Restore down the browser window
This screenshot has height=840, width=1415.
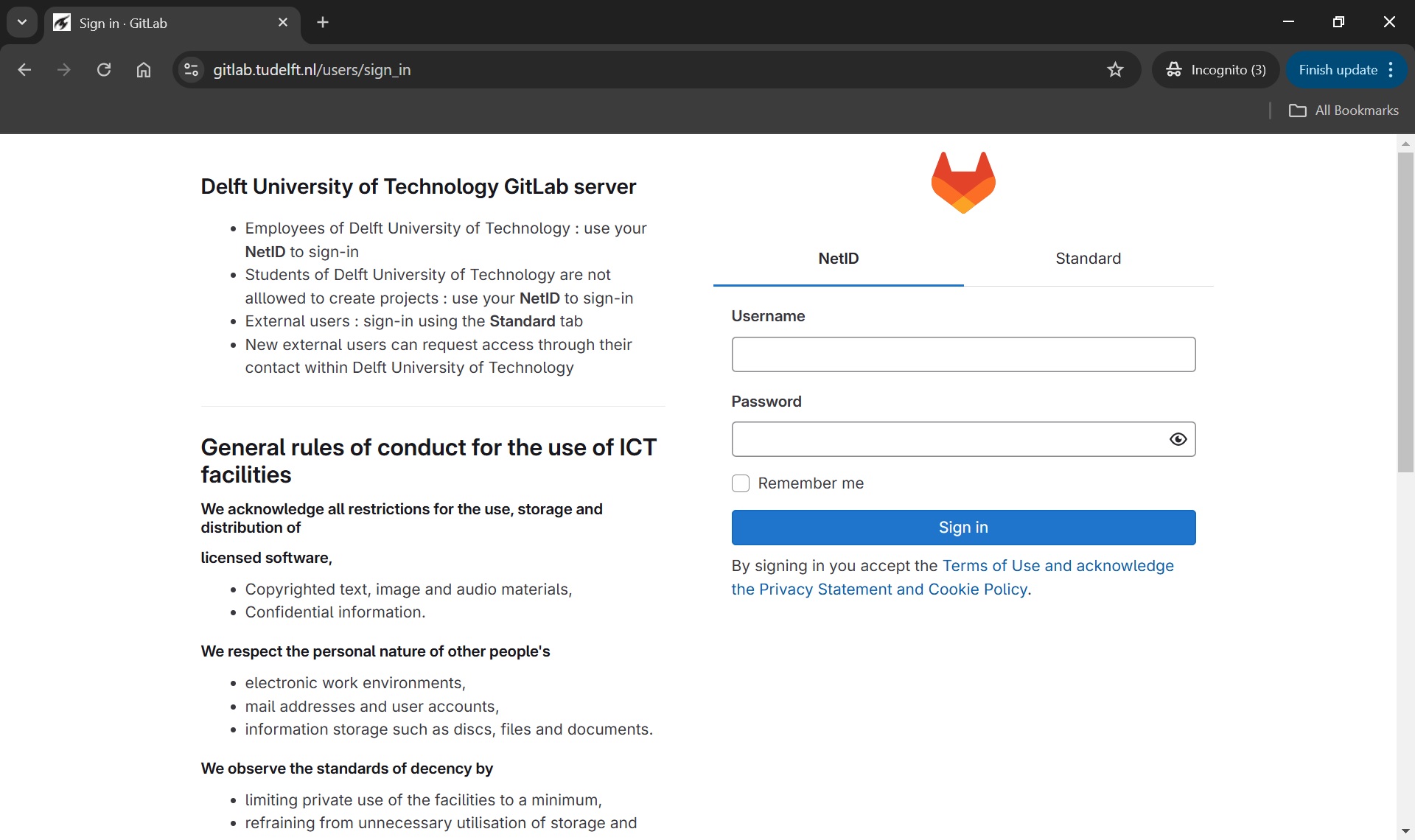tap(1338, 22)
